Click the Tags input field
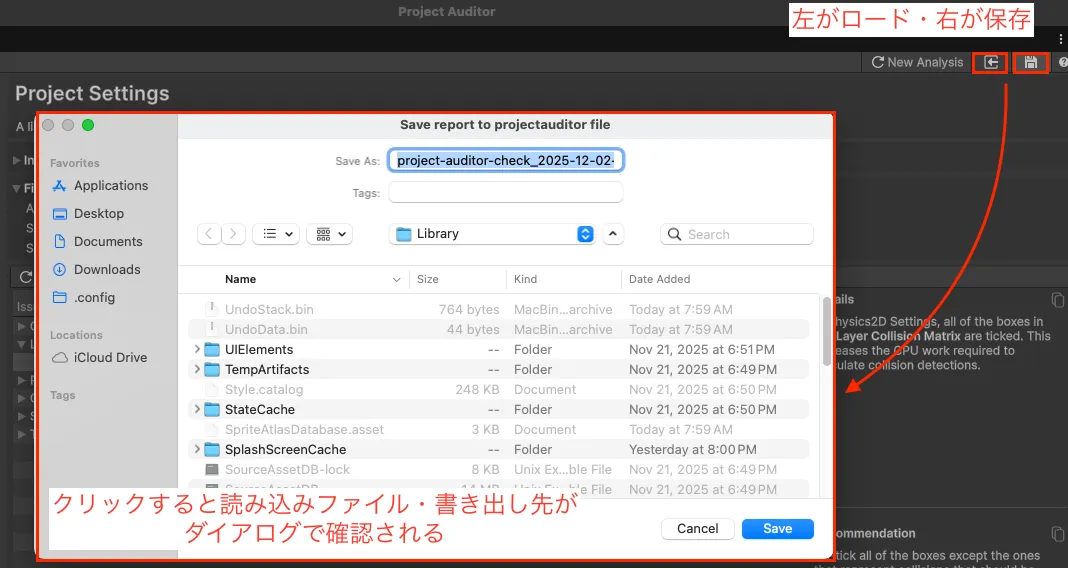 (x=505, y=193)
